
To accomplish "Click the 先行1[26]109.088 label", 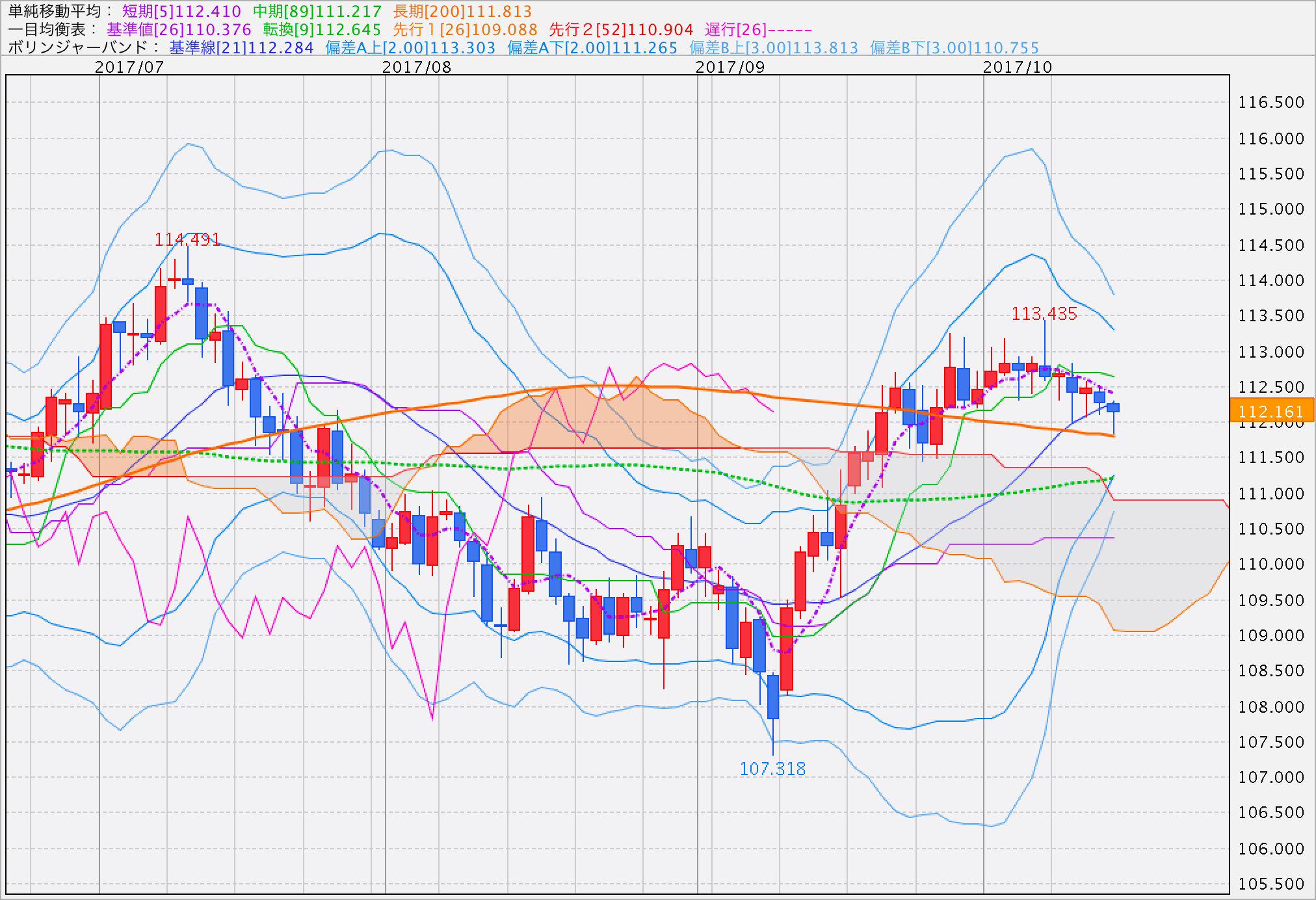I will [x=466, y=29].
